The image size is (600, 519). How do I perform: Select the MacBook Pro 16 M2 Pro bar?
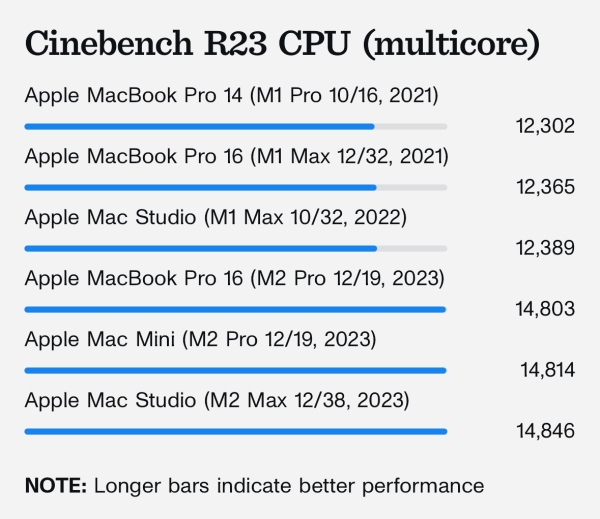[235, 309]
